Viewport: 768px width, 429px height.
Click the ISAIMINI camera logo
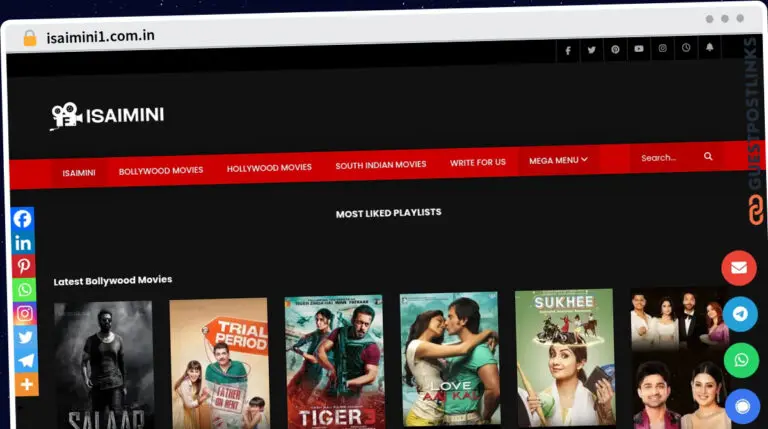click(x=107, y=116)
